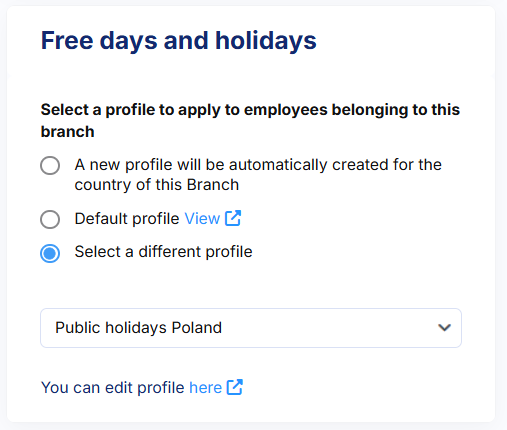Click the word branch in the bold subheading
This screenshot has height=430, width=507.
coord(67,132)
